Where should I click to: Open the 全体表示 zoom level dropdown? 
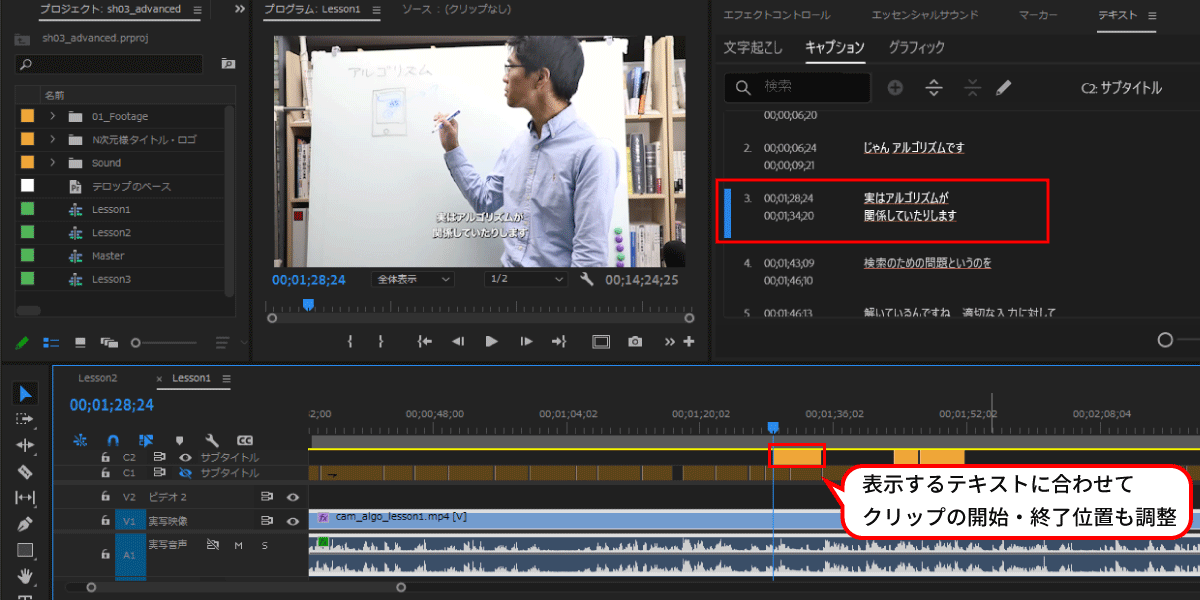click(x=412, y=280)
